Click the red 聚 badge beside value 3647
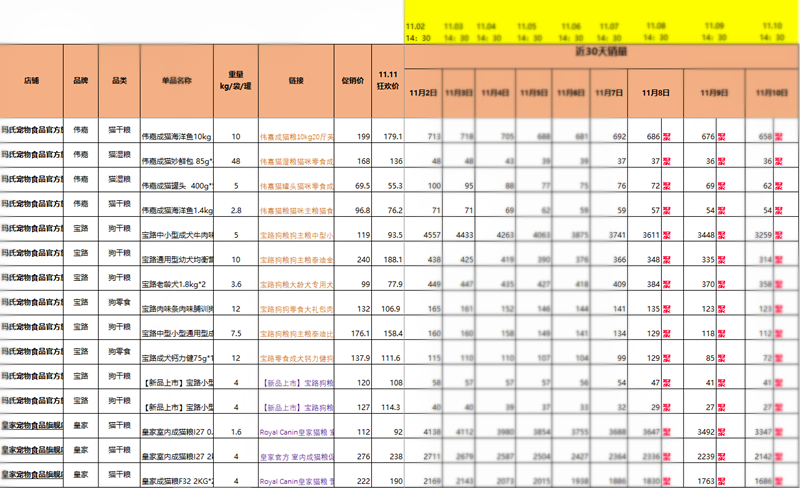Screen dimensions: 800x488 666,432
